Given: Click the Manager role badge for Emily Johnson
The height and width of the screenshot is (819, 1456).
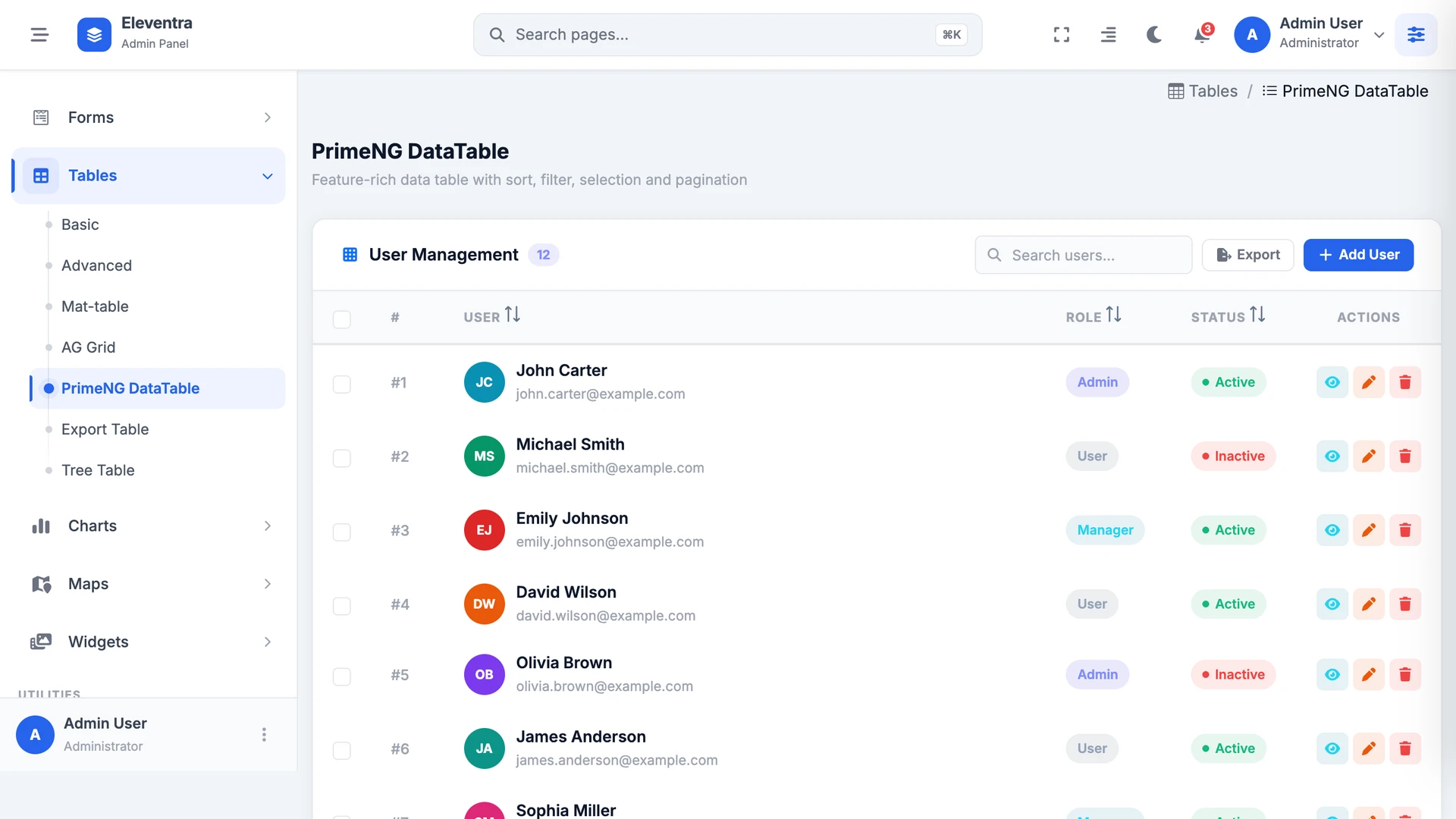Looking at the screenshot, I should click(1105, 530).
